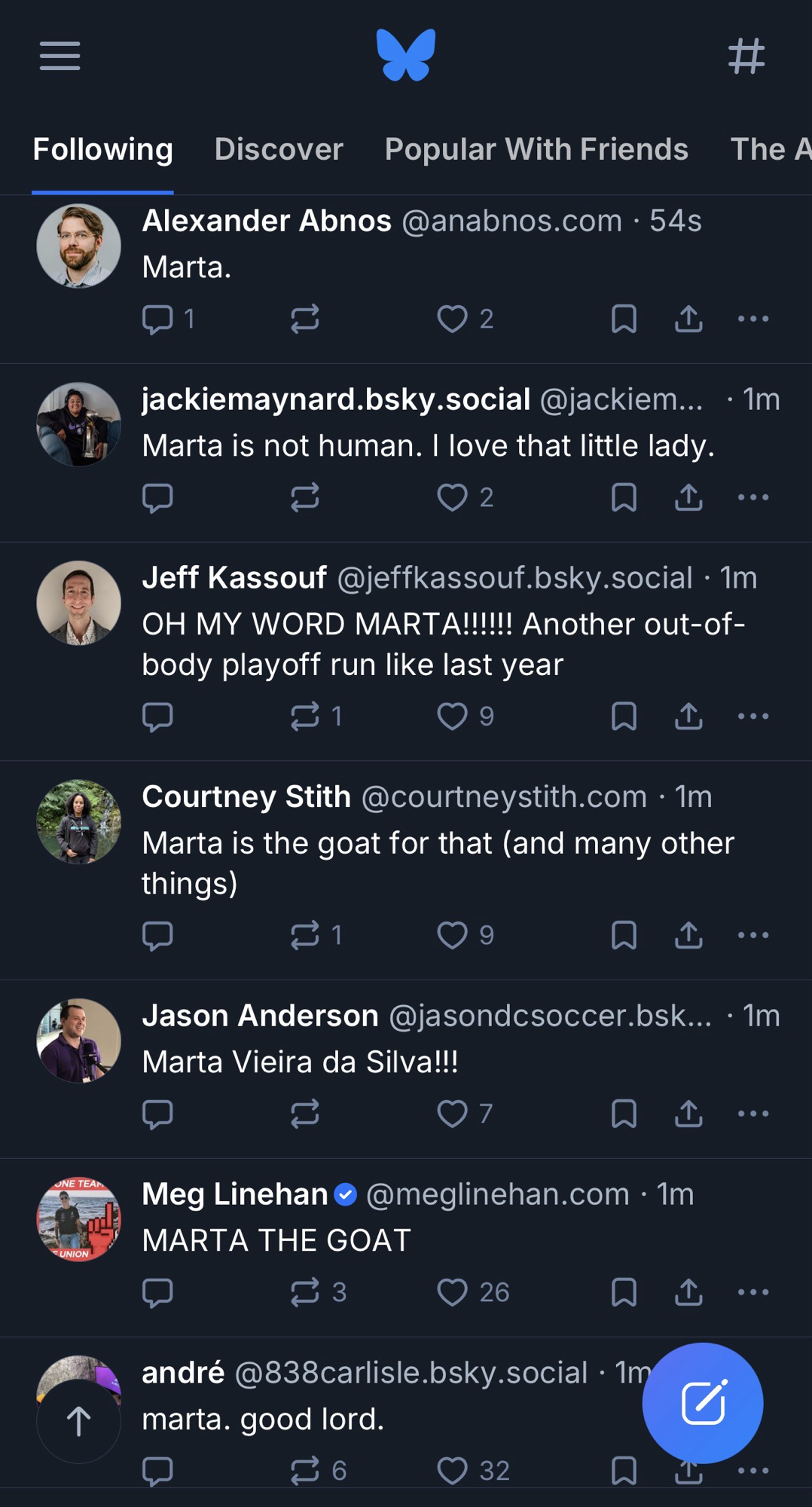View Courtney Stith's avatar photo

pos(78,822)
